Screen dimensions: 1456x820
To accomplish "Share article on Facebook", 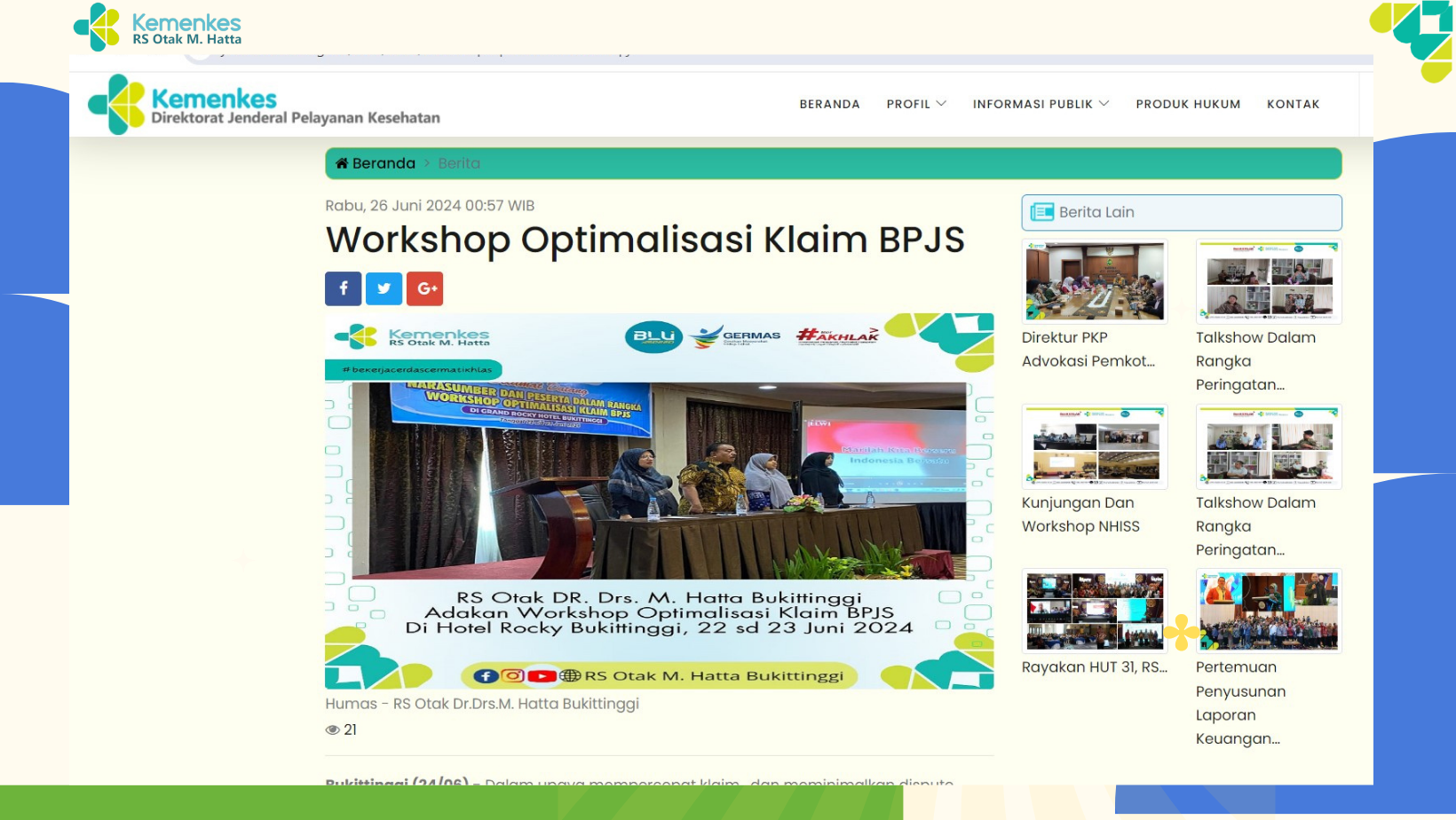I will point(343,288).
